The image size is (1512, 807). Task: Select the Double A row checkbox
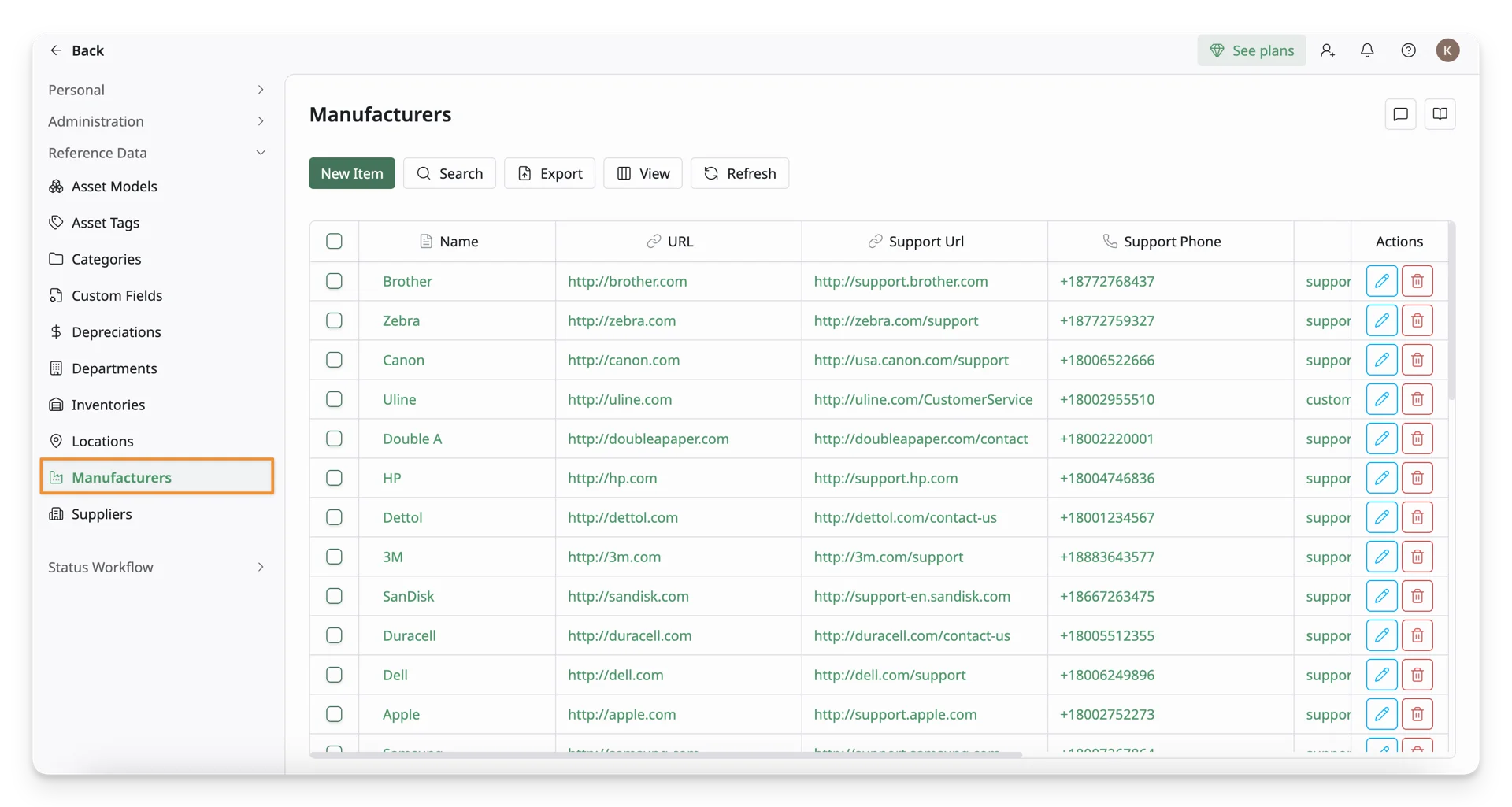click(334, 439)
